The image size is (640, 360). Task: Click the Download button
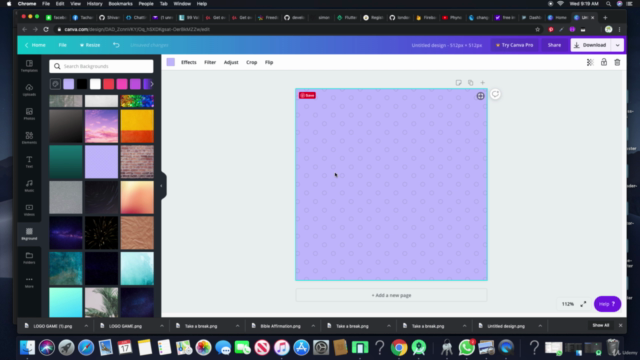coord(591,45)
